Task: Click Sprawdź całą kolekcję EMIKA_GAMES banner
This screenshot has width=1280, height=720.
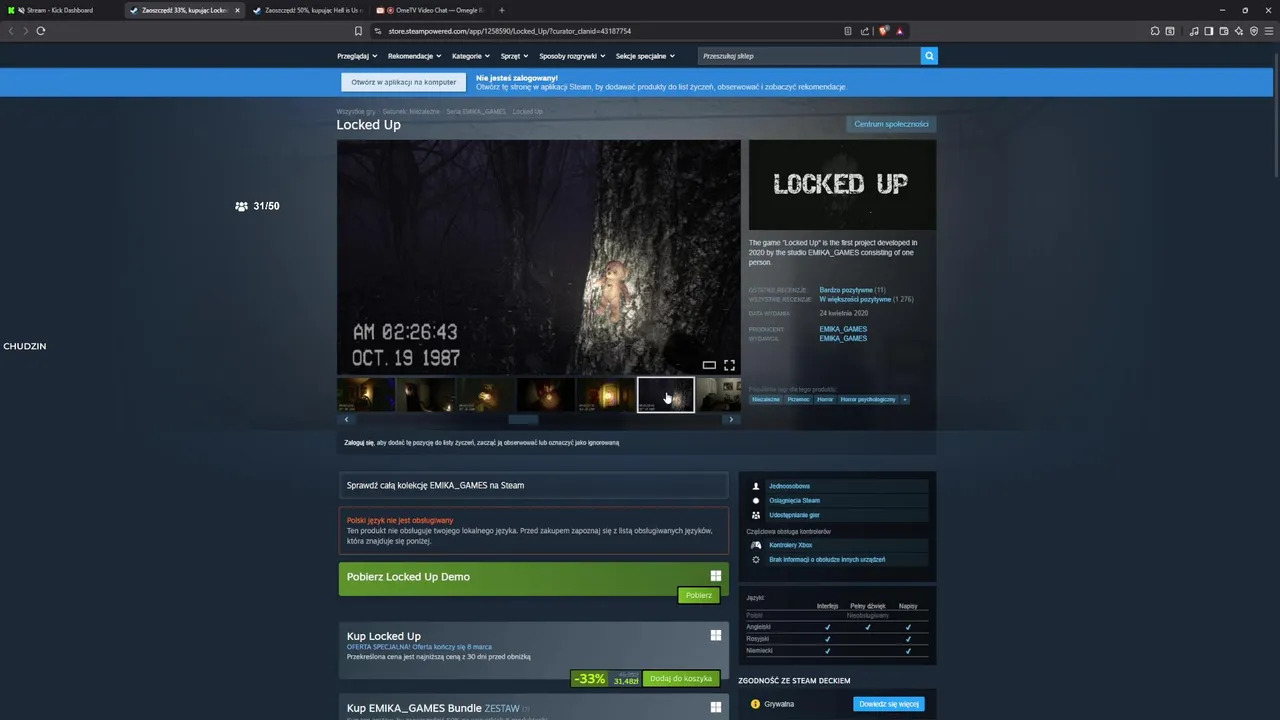Action: click(533, 485)
